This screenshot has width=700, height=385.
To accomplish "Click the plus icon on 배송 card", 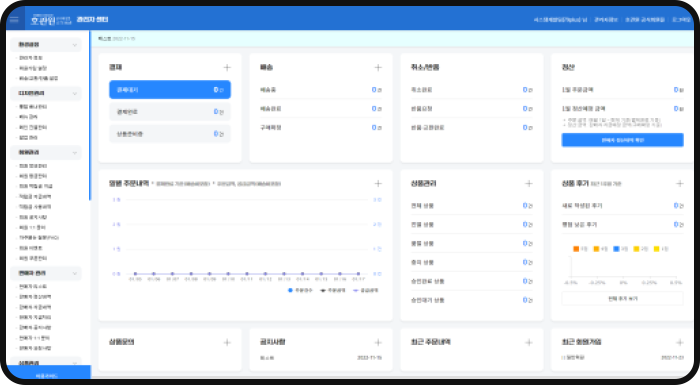I will pos(378,67).
